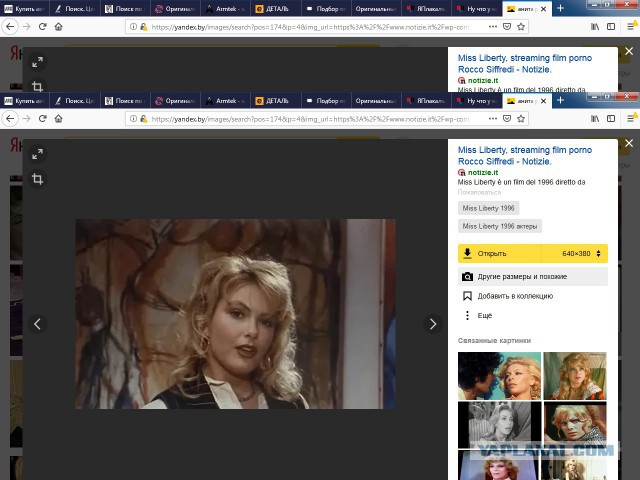Viewport: 640px width, 480px height.
Task: Click the Back arrow in the lower browser toolbar
Action: (10, 119)
